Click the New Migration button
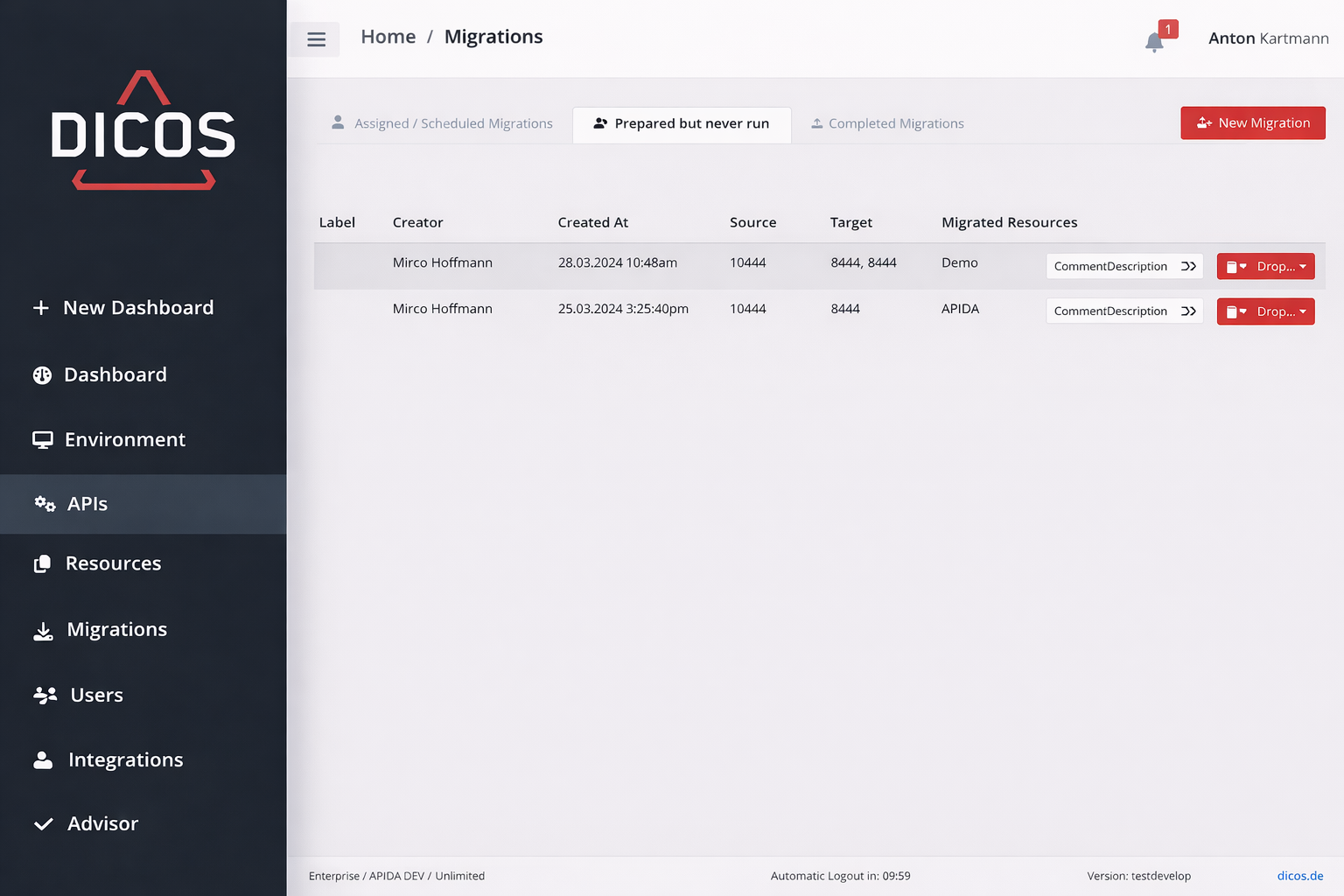1344x896 pixels. [x=1252, y=123]
